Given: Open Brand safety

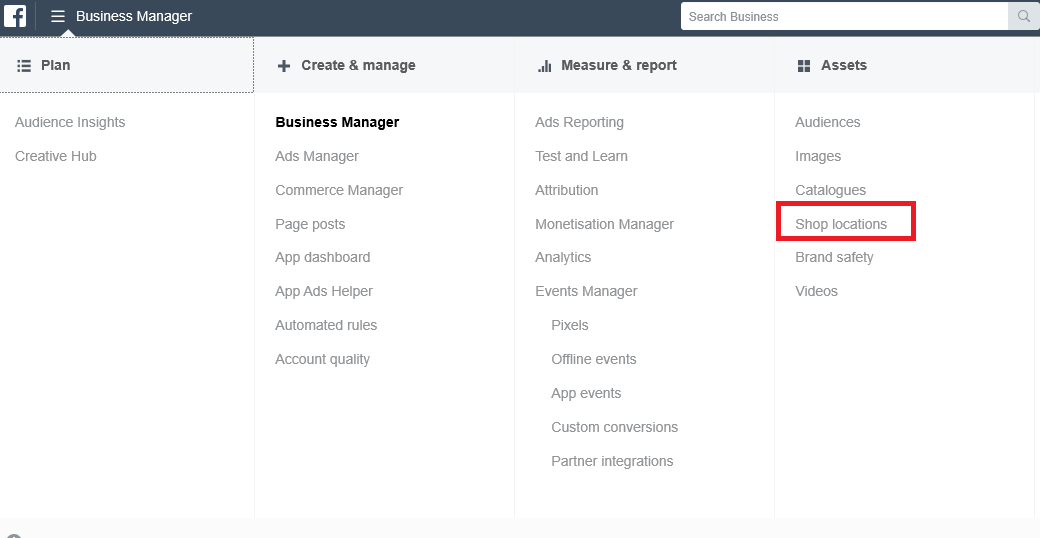Looking at the screenshot, I should 834,257.
